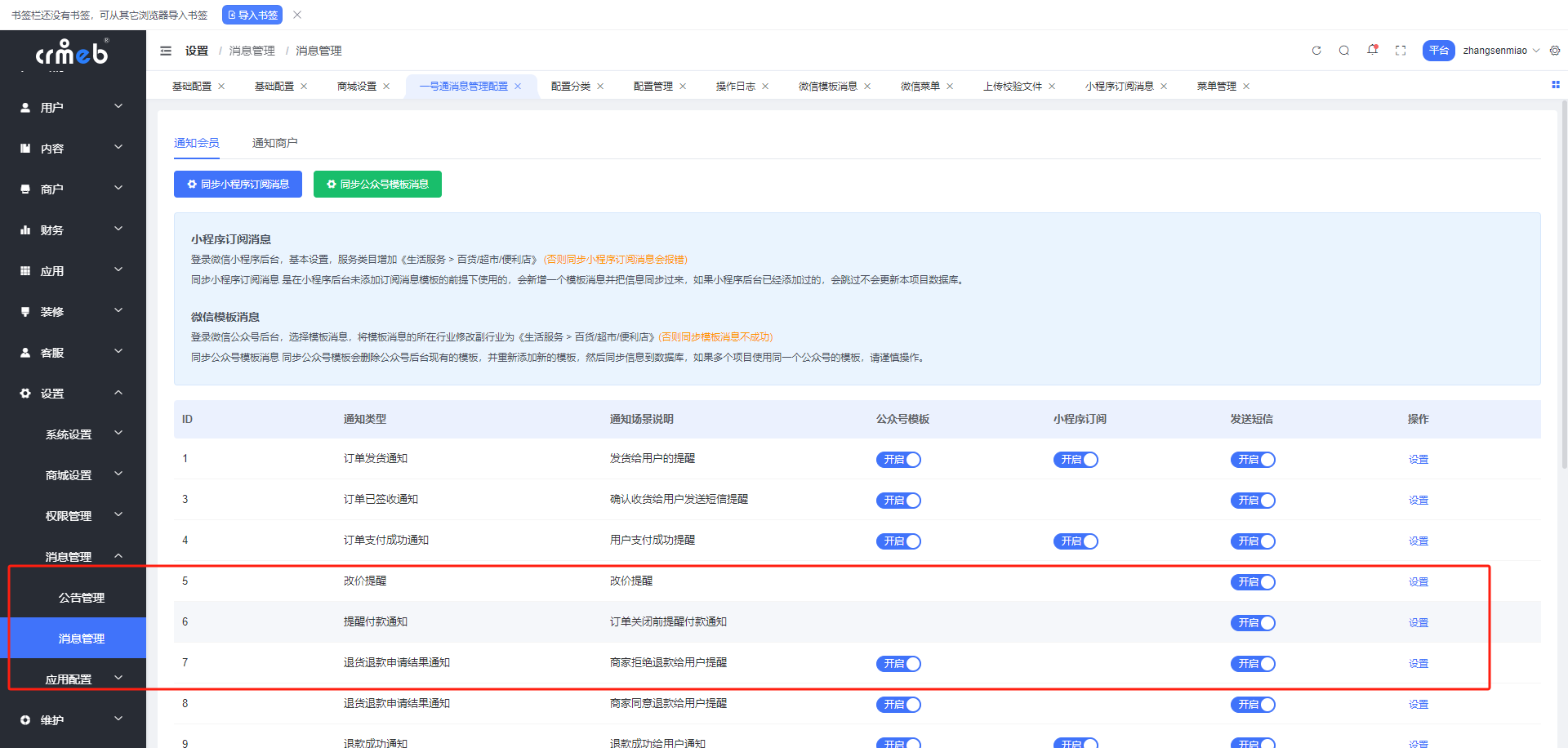Toggle 小程序订阅 switch for 订单支付成功通知
1568x748 pixels.
pyautogui.click(x=1076, y=541)
